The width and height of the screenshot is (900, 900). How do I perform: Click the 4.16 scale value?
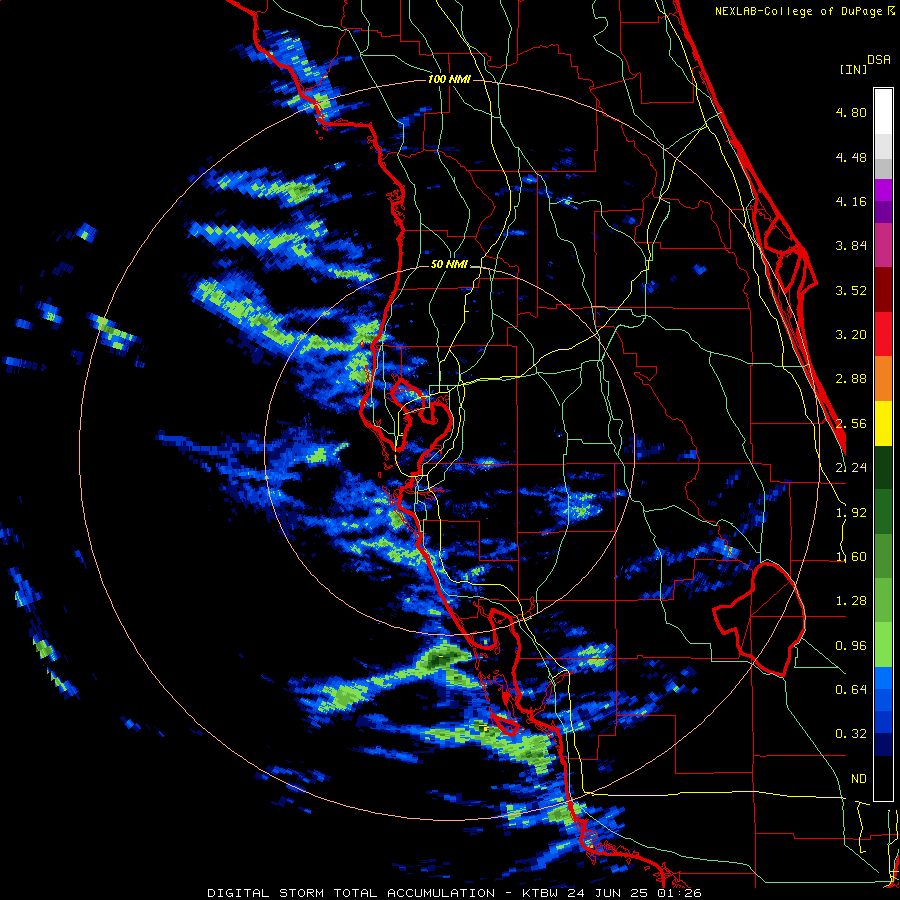pyautogui.click(x=851, y=201)
